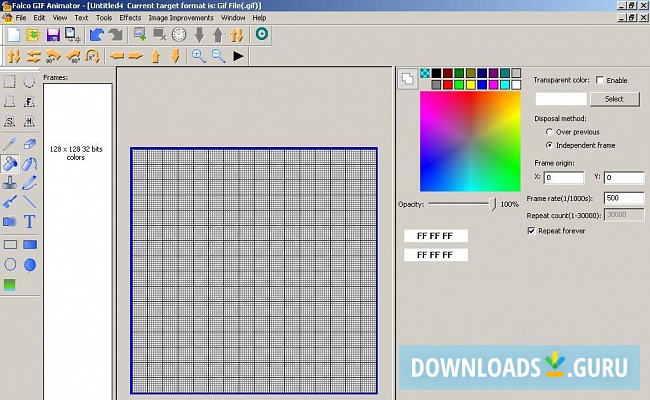This screenshot has width=650, height=400.
Task: Select the filled rectangle shape tool
Action: click(x=30, y=245)
